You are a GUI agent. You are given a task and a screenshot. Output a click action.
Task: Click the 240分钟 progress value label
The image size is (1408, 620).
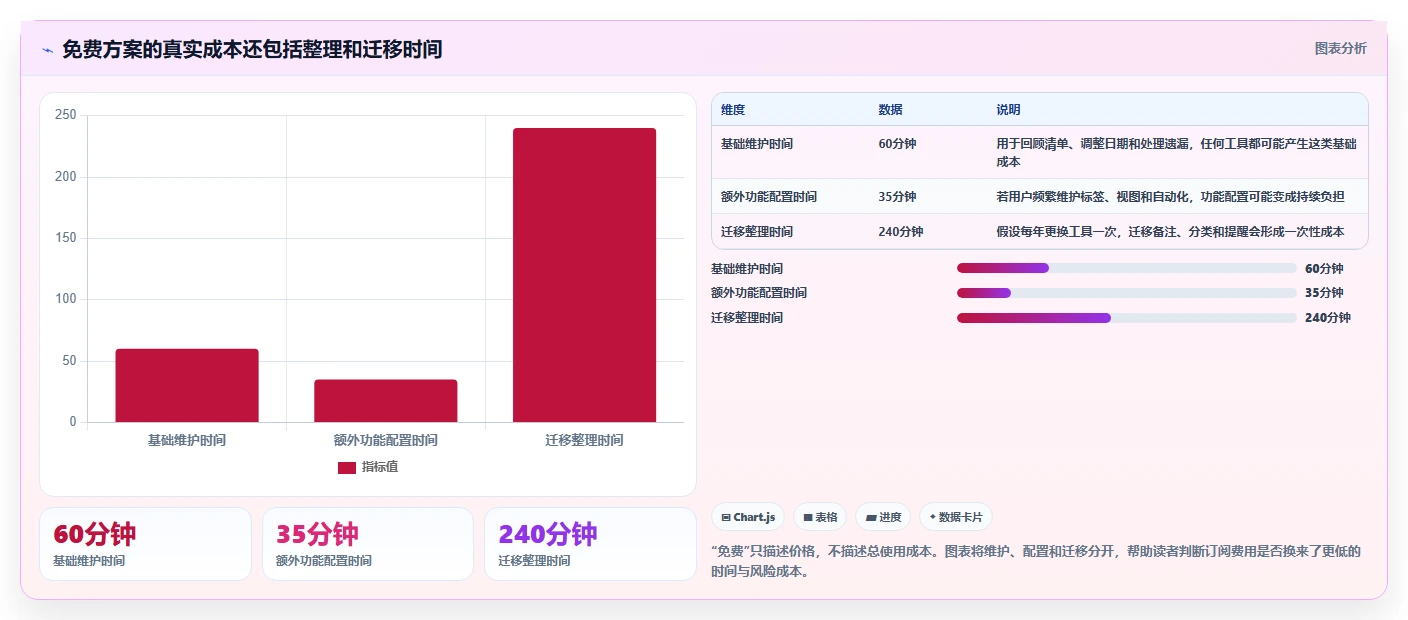tap(1328, 318)
